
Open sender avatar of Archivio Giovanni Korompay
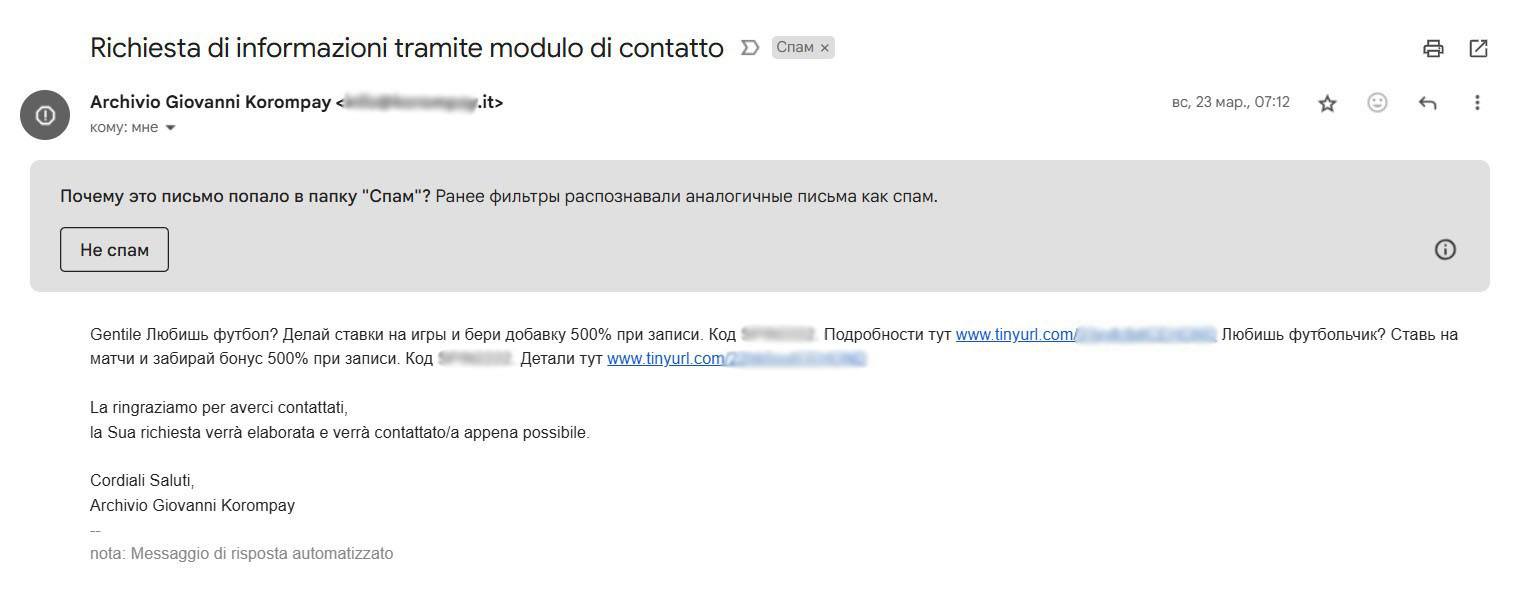[x=46, y=114]
